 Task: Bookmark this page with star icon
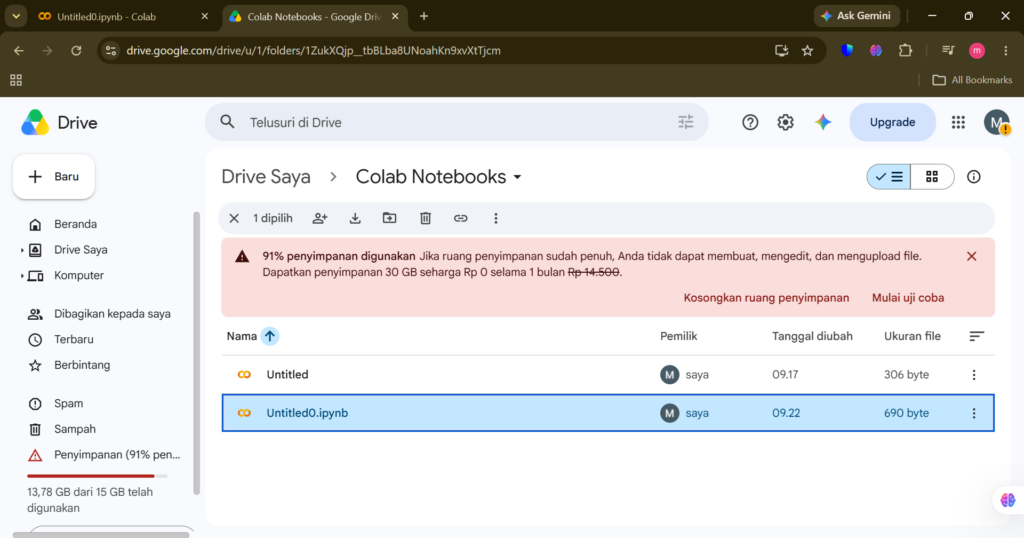(x=807, y=50)
